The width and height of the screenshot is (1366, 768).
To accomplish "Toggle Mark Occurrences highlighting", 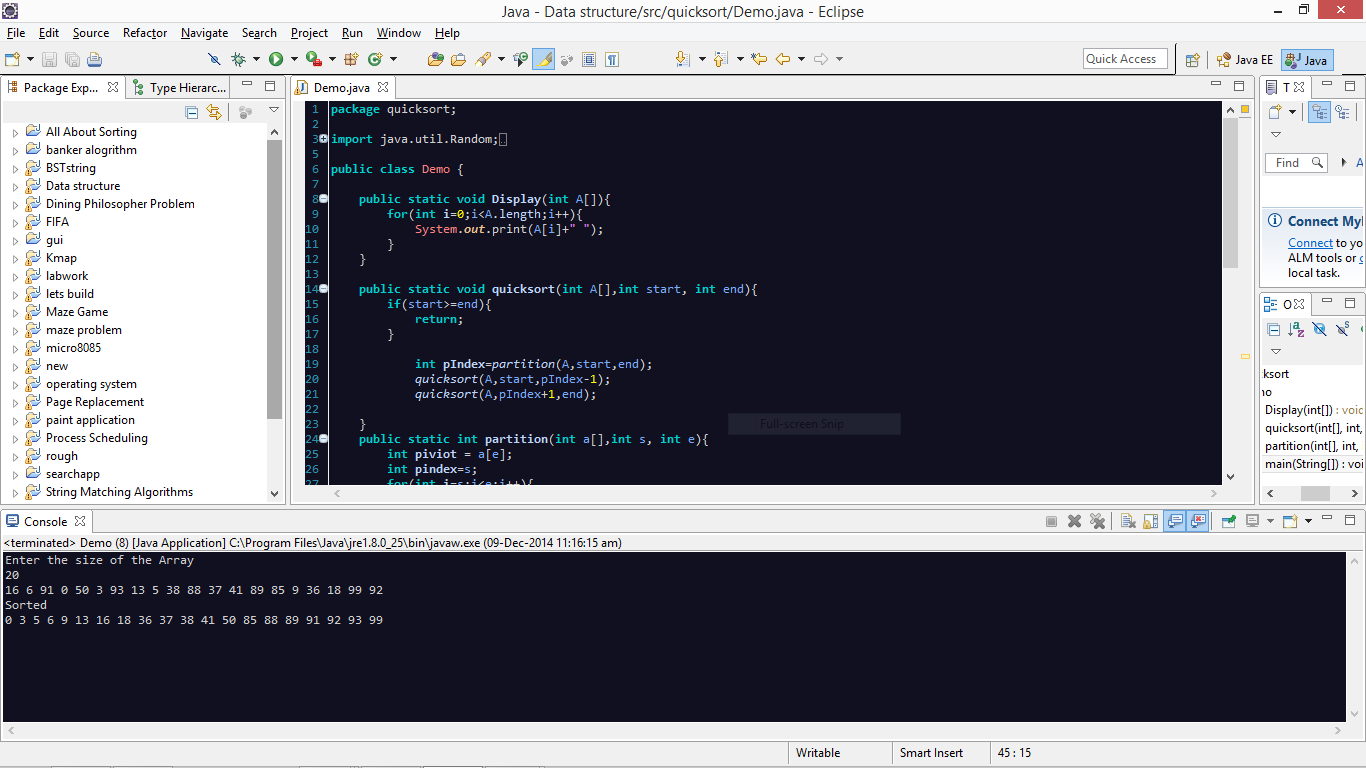I will tap(543, 58).
